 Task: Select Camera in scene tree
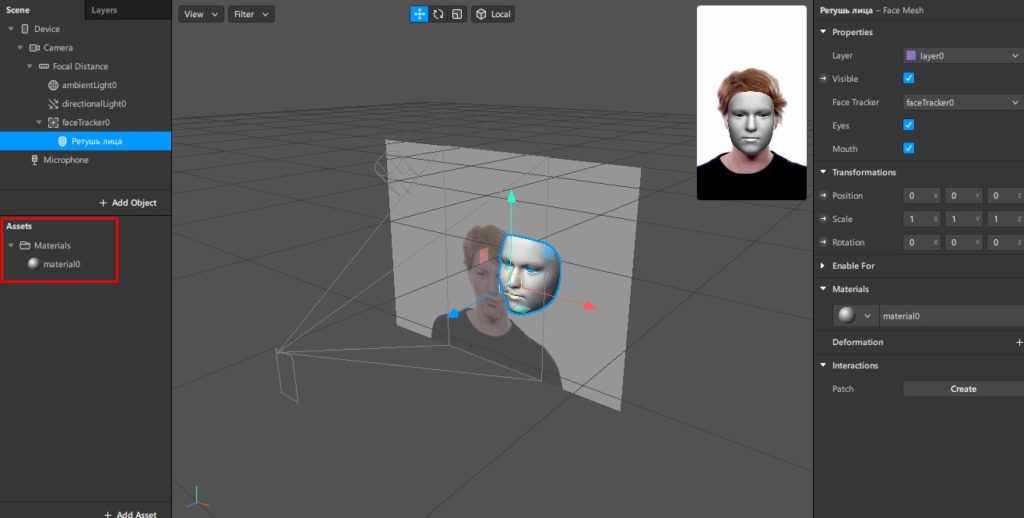58,48
